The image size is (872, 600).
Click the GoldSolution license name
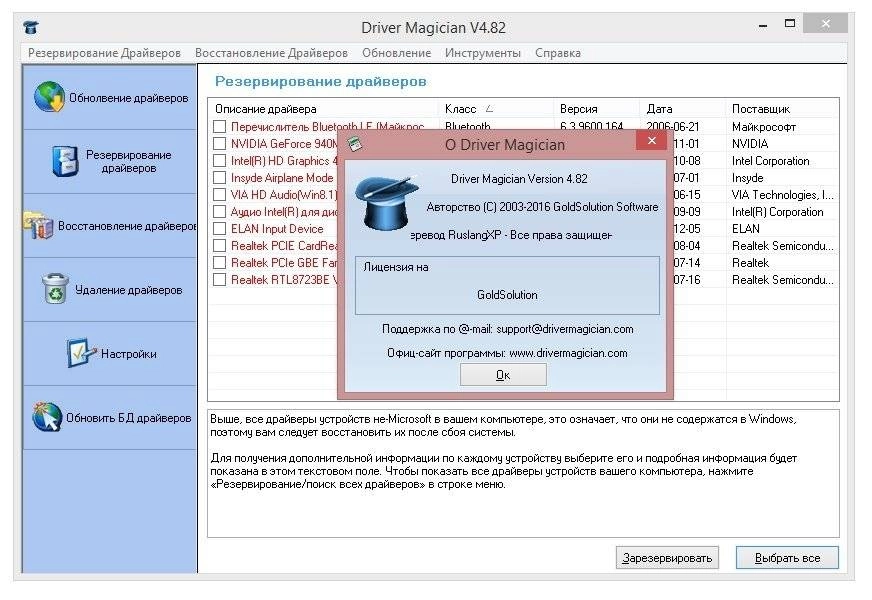click(507, 295)
